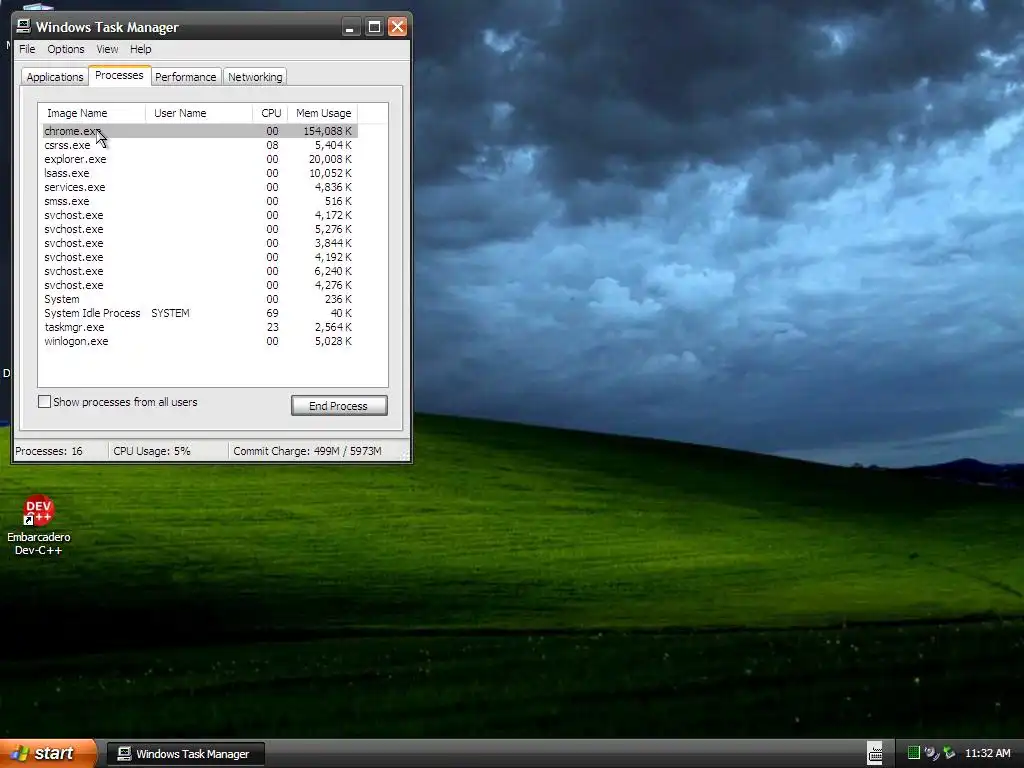Select svchost.exe using 6,240 K
This screenshot has height=768, width=1024.
tap(200, 271)
